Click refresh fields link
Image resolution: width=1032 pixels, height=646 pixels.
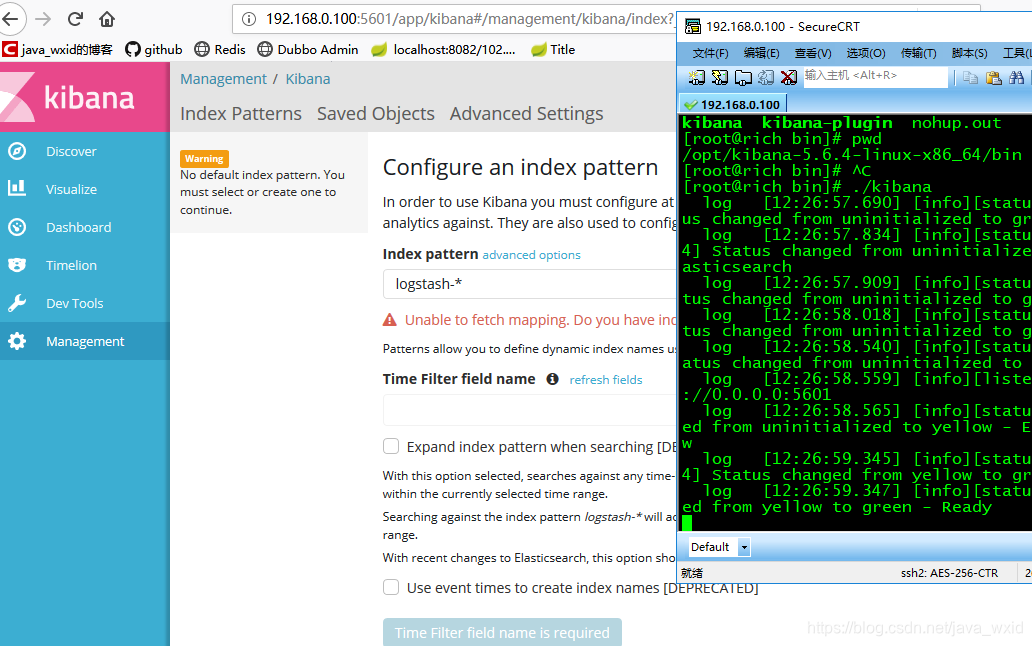(606, 380)
